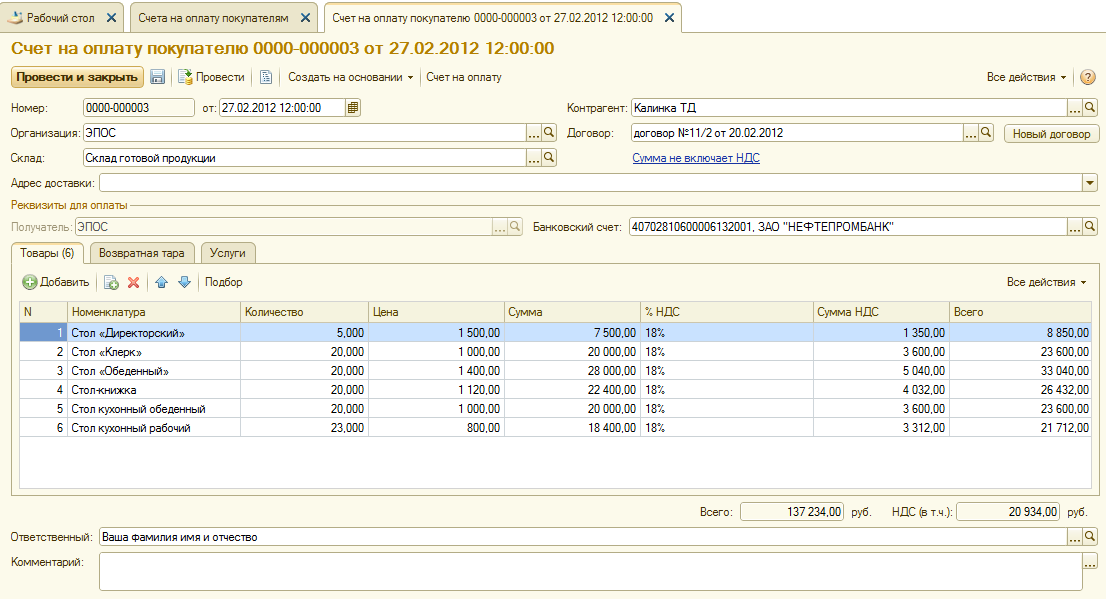Click the red delete row icon
Viewport: 1106px width, 599px height.
(x=133, y=282)
